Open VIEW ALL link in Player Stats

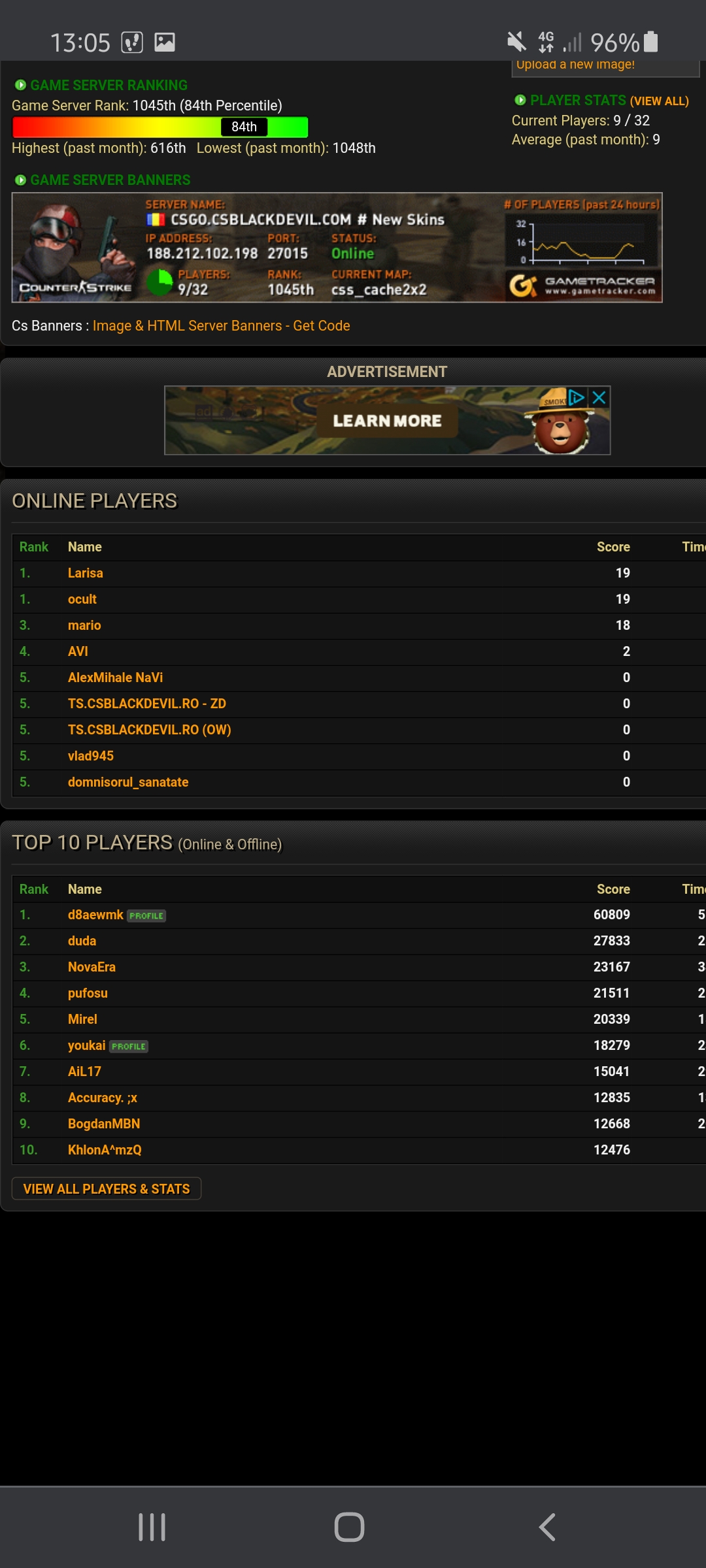tap(659, 101)
